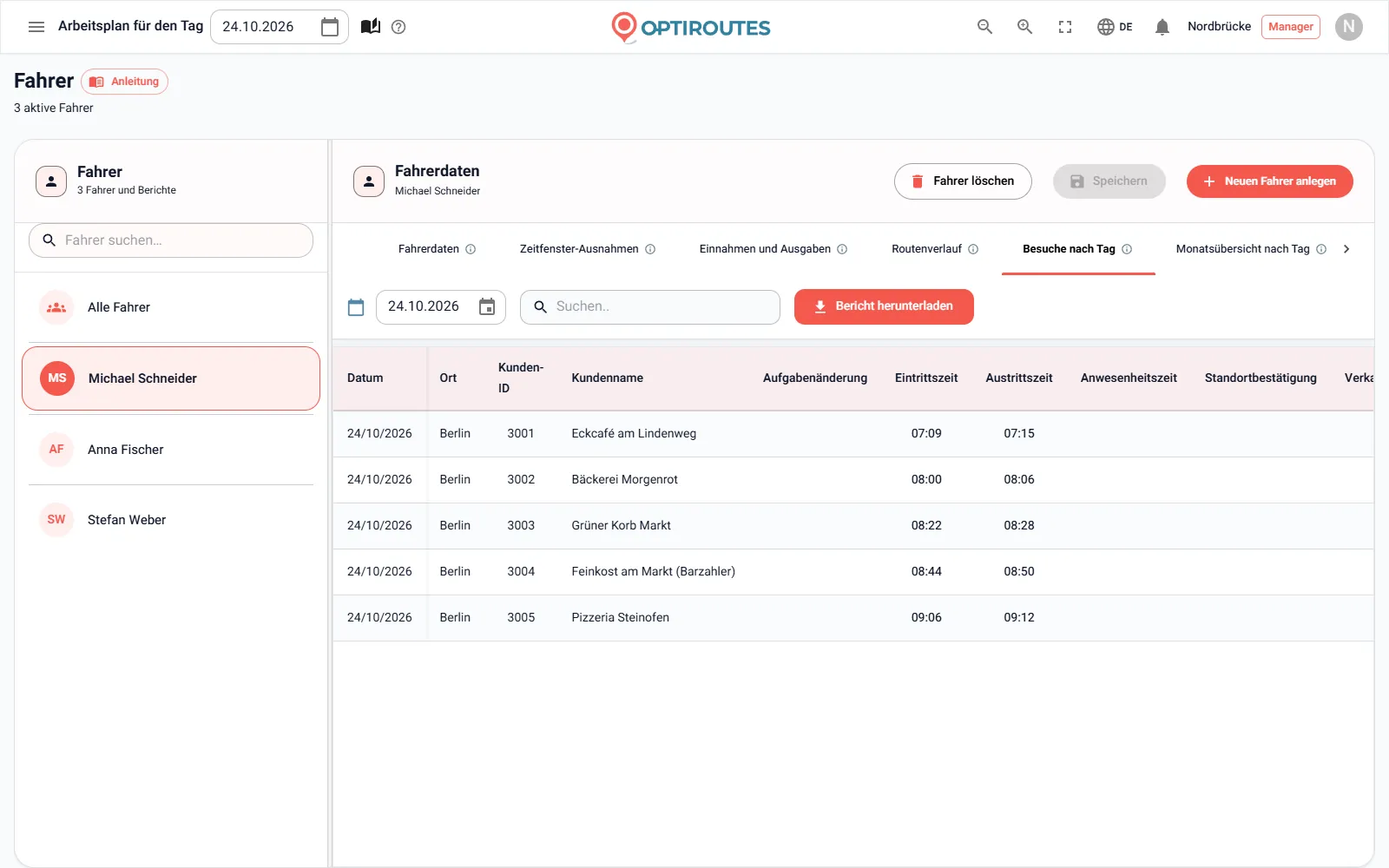Click info icon next to Einnahmen und Ausgaben
The width and height of the screenshot is (1389, 868).
(x=842, y=249)
